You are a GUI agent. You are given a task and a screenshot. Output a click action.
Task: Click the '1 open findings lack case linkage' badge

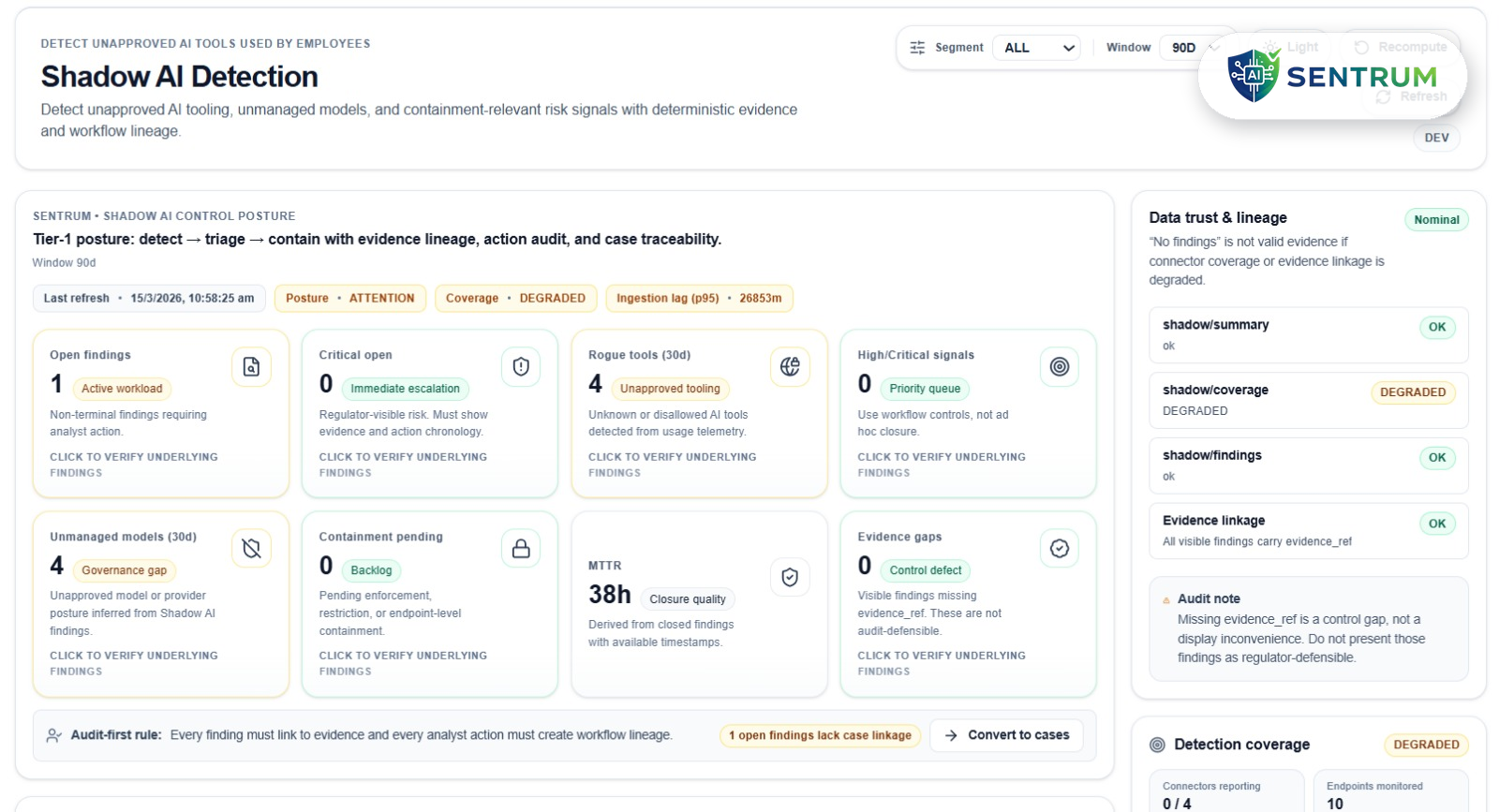point(820,735)
